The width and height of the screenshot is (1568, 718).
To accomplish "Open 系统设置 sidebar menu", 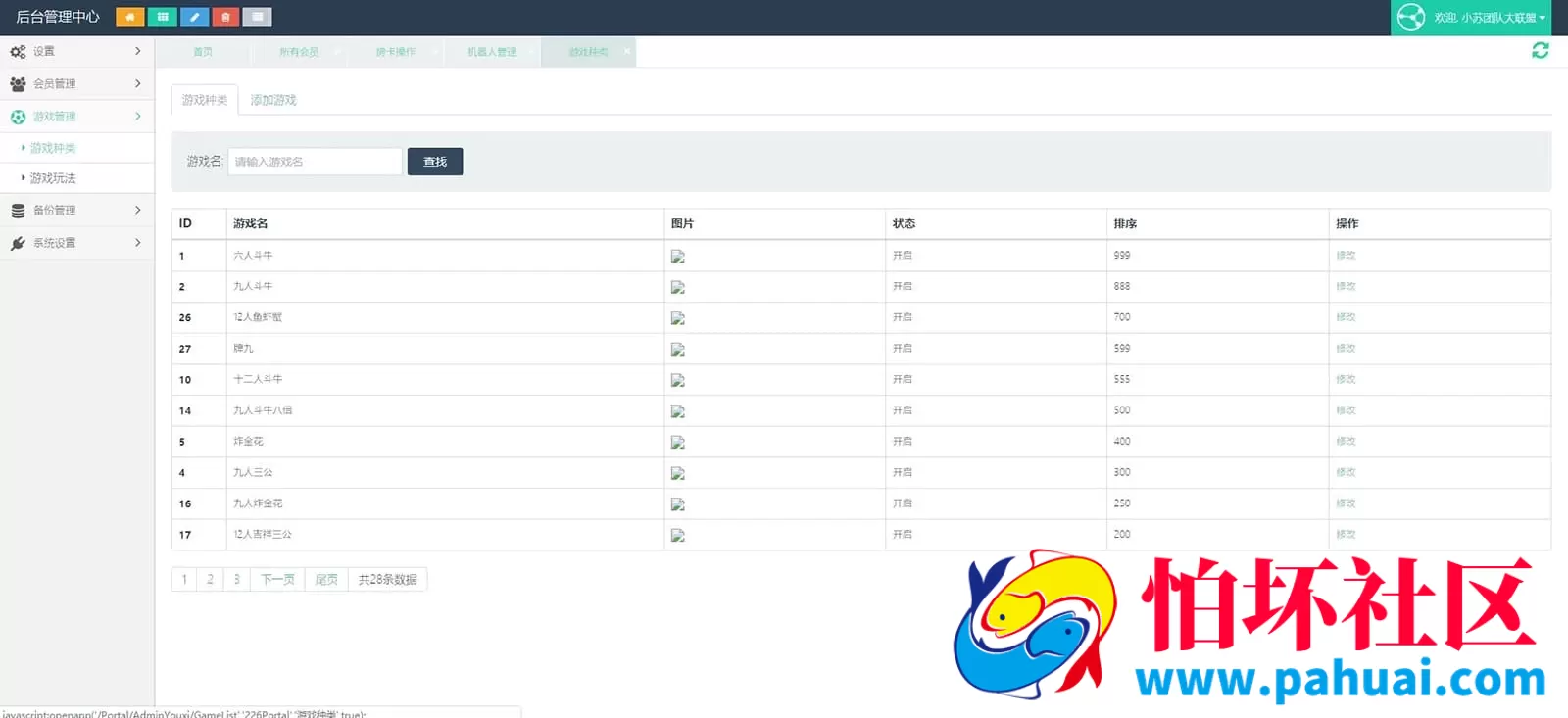I will (76, 243).
